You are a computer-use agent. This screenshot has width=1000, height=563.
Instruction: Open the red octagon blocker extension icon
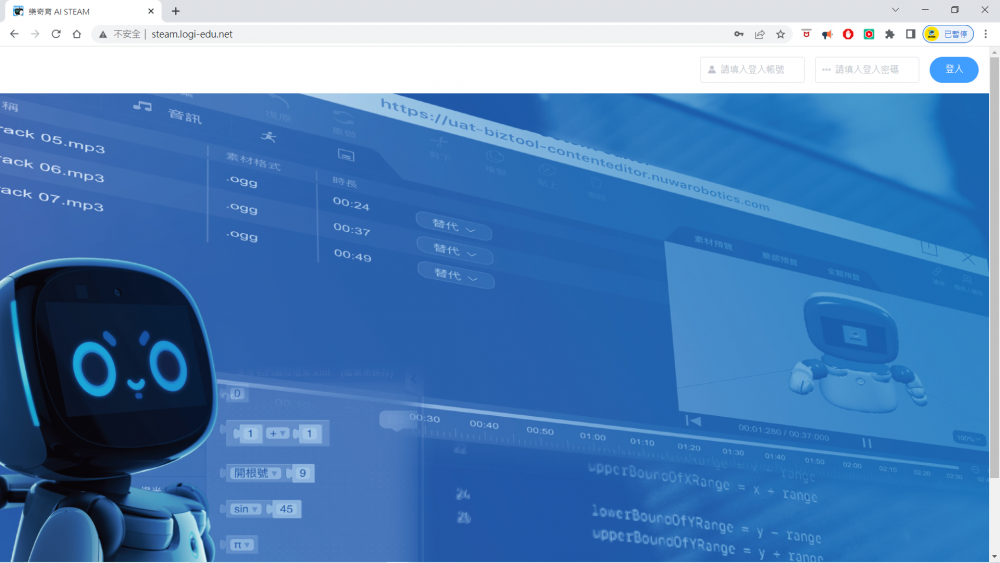[x=848, y=34]
